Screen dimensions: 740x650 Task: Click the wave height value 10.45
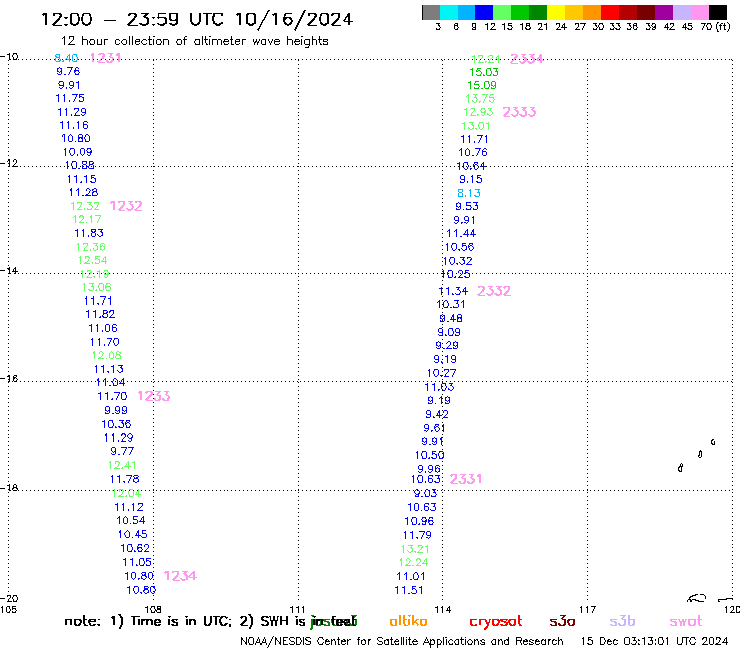[x=133, y=534]
